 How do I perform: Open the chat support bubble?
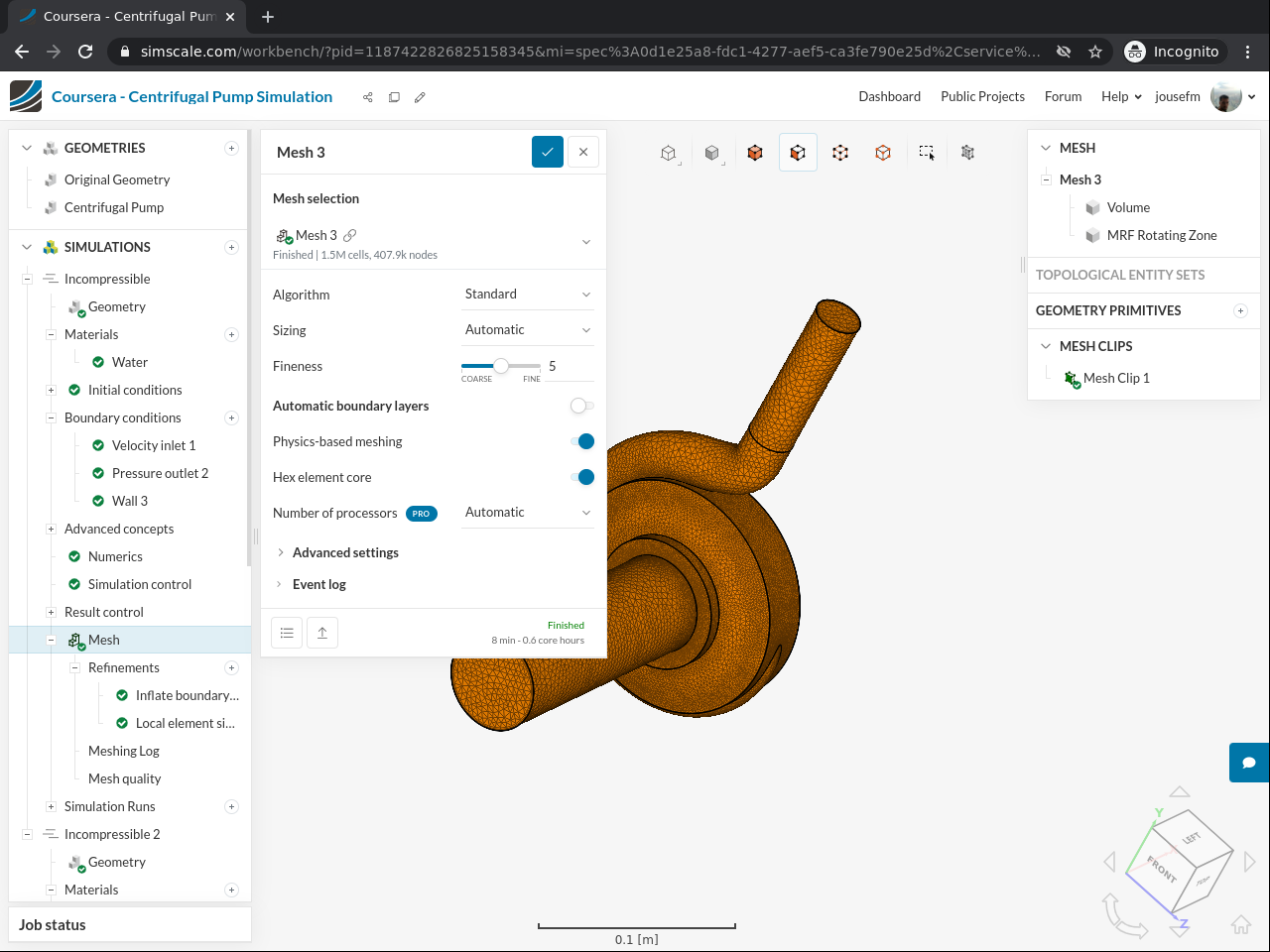click(1249, 763)
